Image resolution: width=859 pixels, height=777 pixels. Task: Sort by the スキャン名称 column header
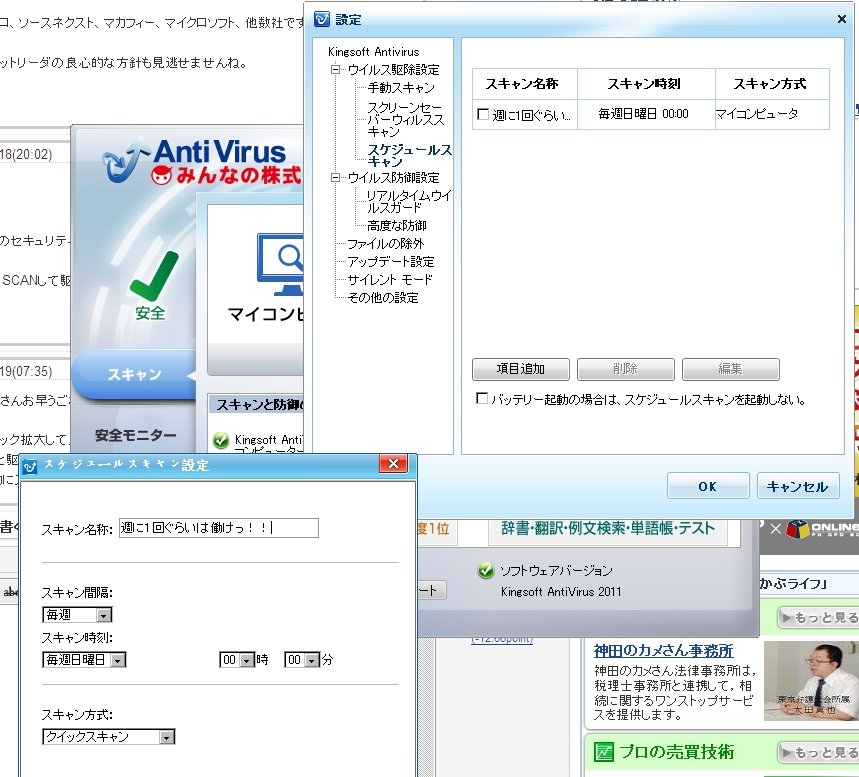524,84
